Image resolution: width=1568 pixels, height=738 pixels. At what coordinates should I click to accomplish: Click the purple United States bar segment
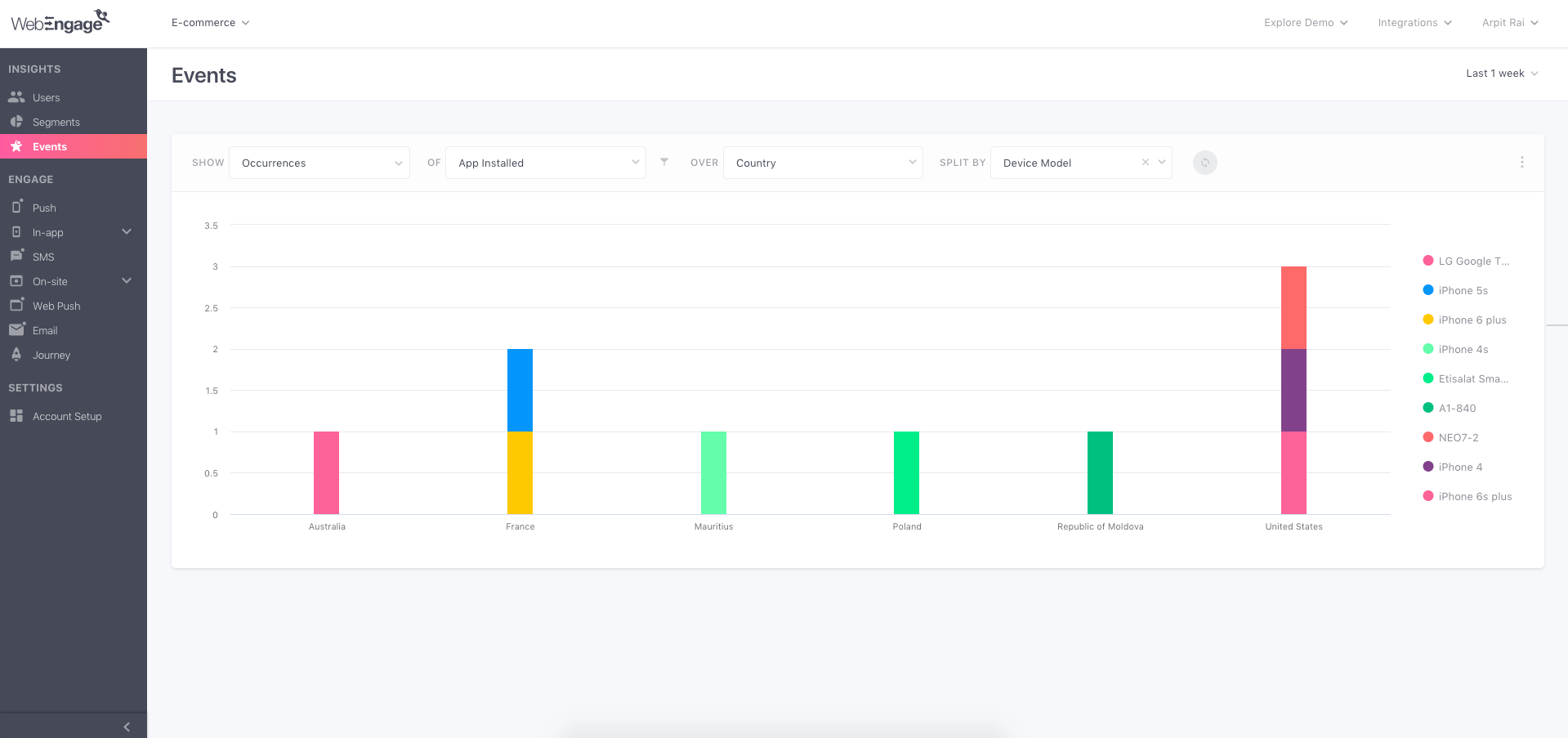(x=1293, y=390)
